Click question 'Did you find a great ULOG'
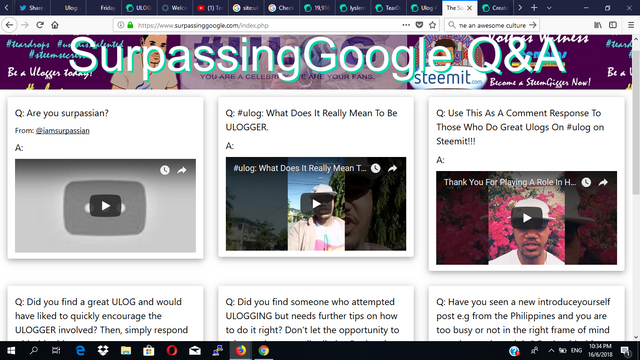 pyautogui.click(x=102, y=316)
